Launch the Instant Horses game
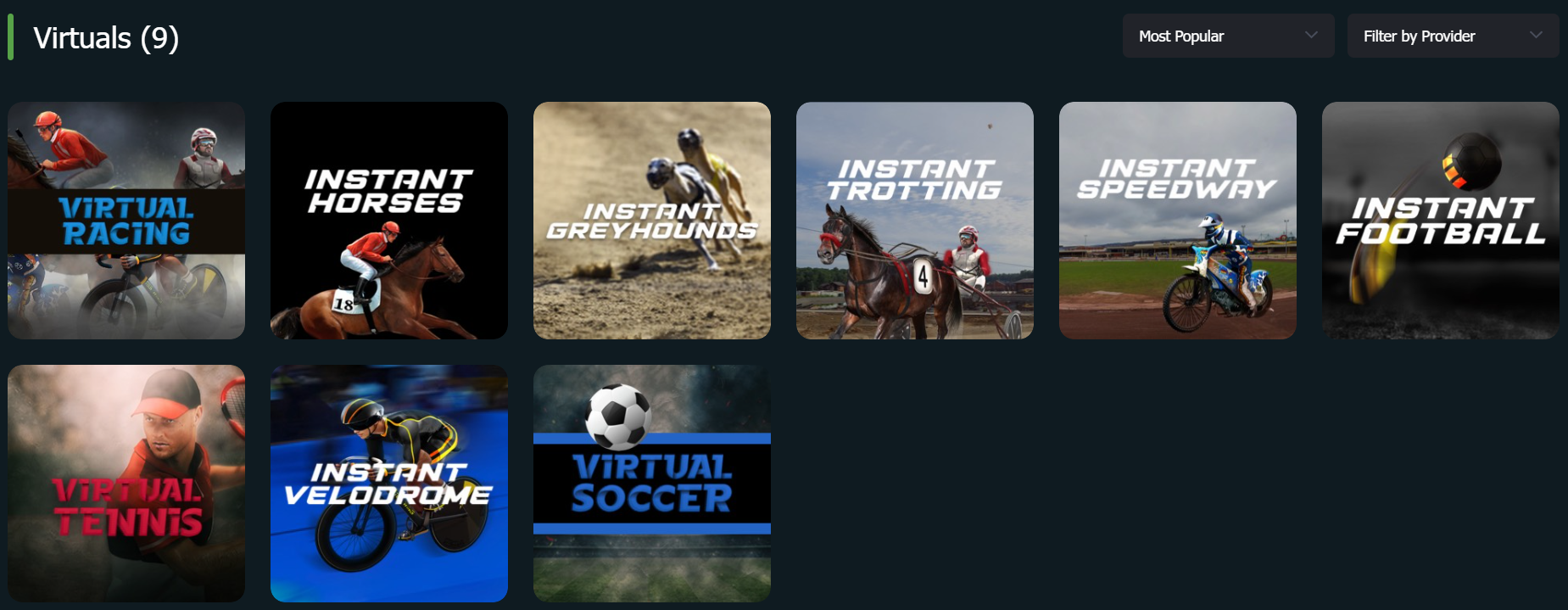 click(x=389, y=221)
